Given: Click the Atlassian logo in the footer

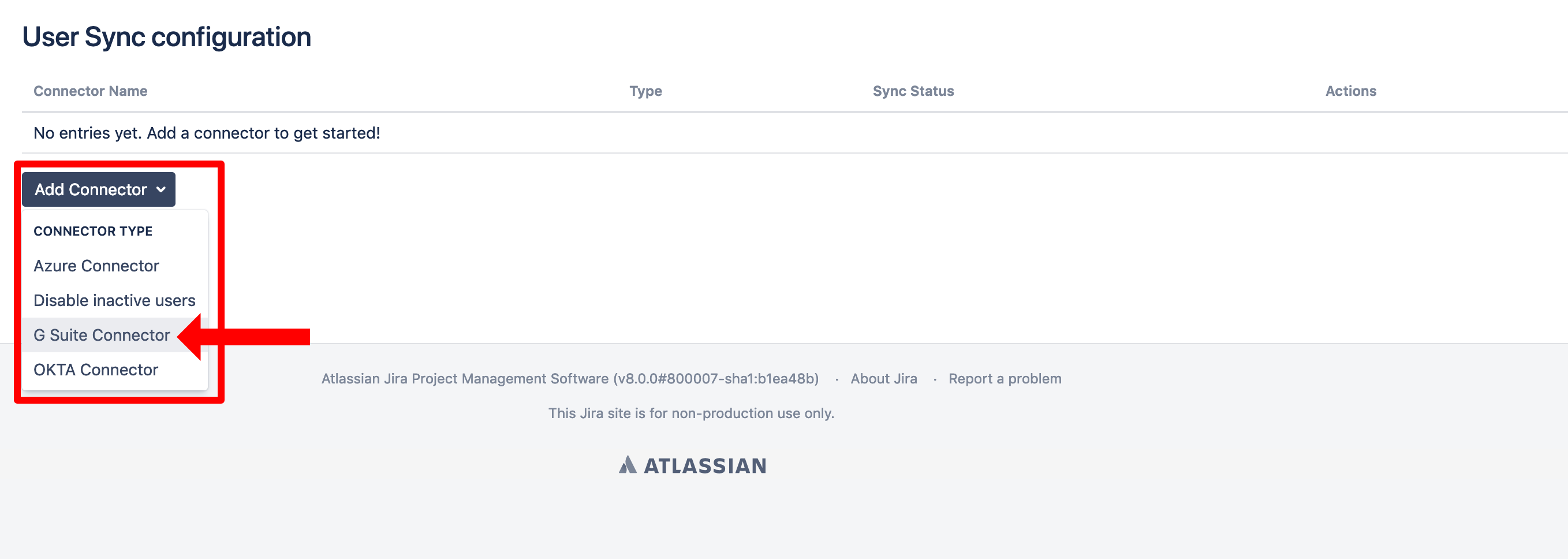Looking at the screenshot, I should click(x=692, y=466).
